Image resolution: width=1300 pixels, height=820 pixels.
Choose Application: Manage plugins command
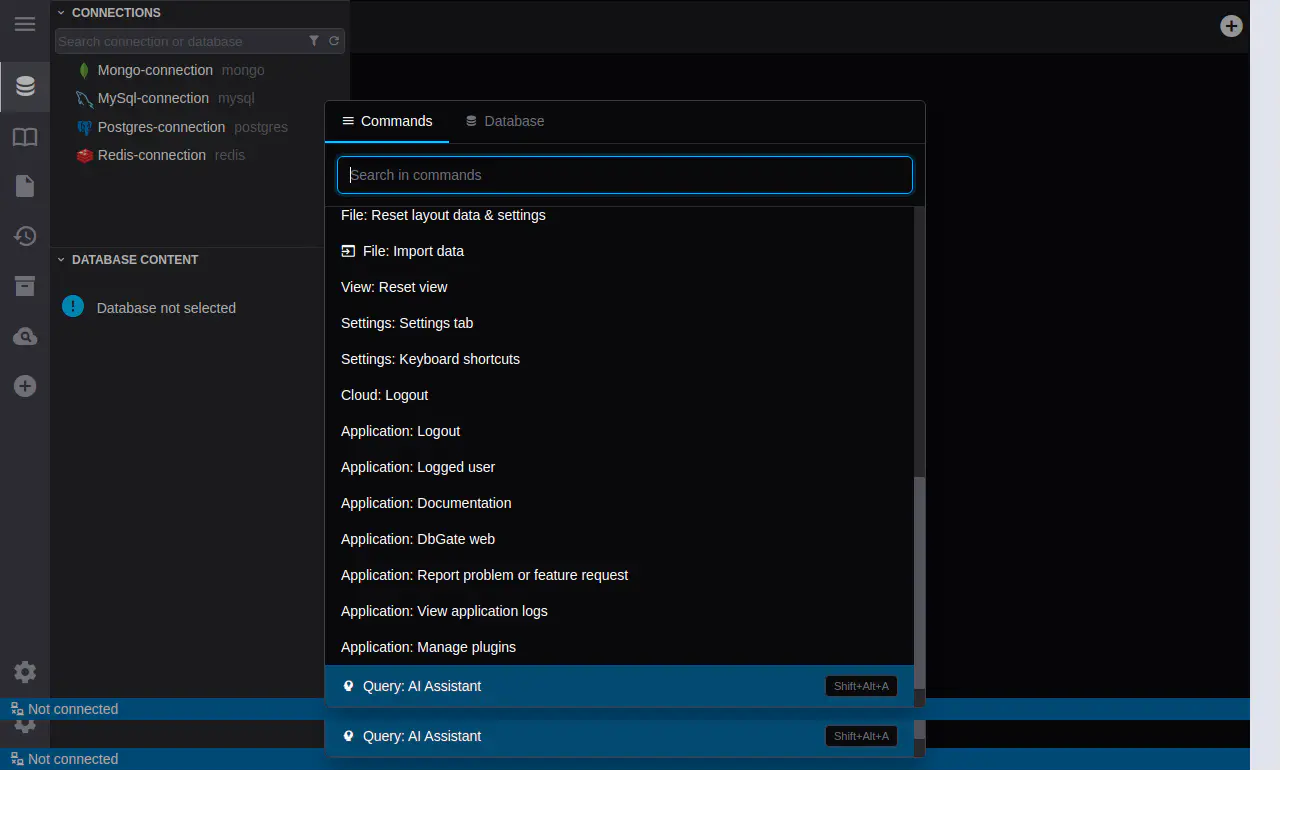coord(428,647)
